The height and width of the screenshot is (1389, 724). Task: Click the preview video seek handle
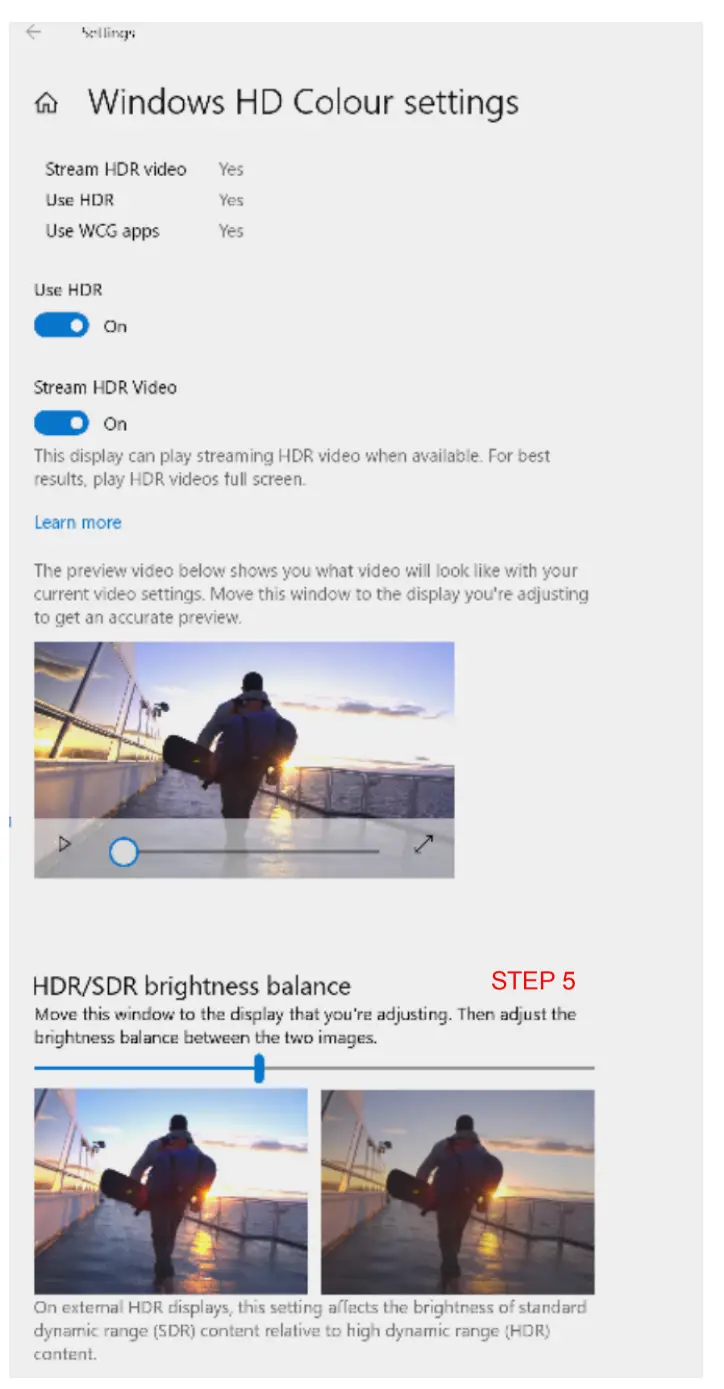coord(124,852)
